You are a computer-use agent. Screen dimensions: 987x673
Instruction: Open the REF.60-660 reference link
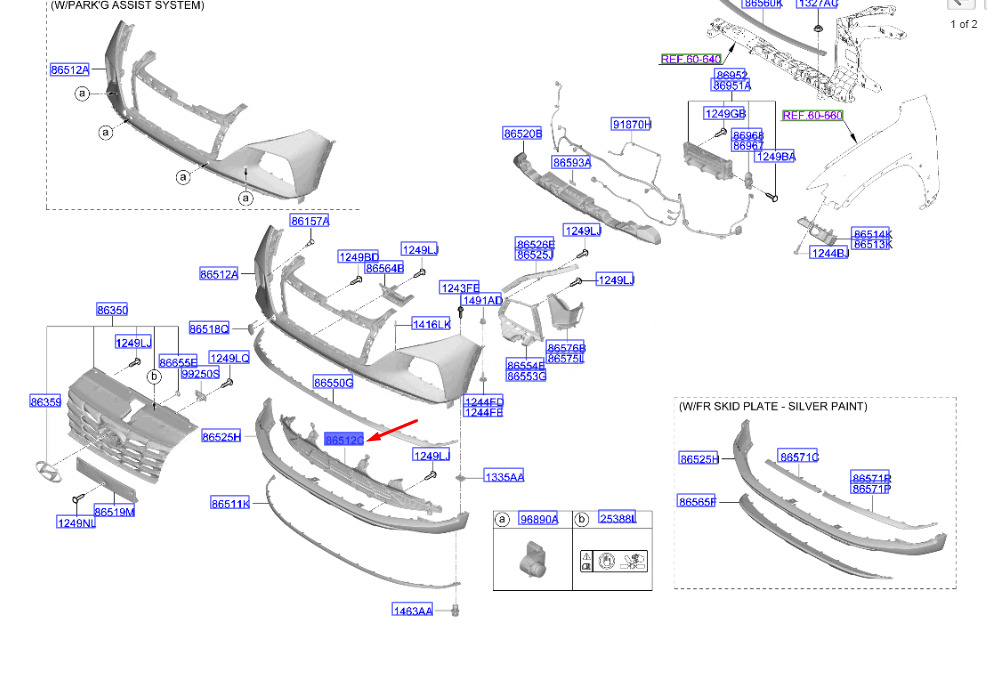(x=812, y=115)
